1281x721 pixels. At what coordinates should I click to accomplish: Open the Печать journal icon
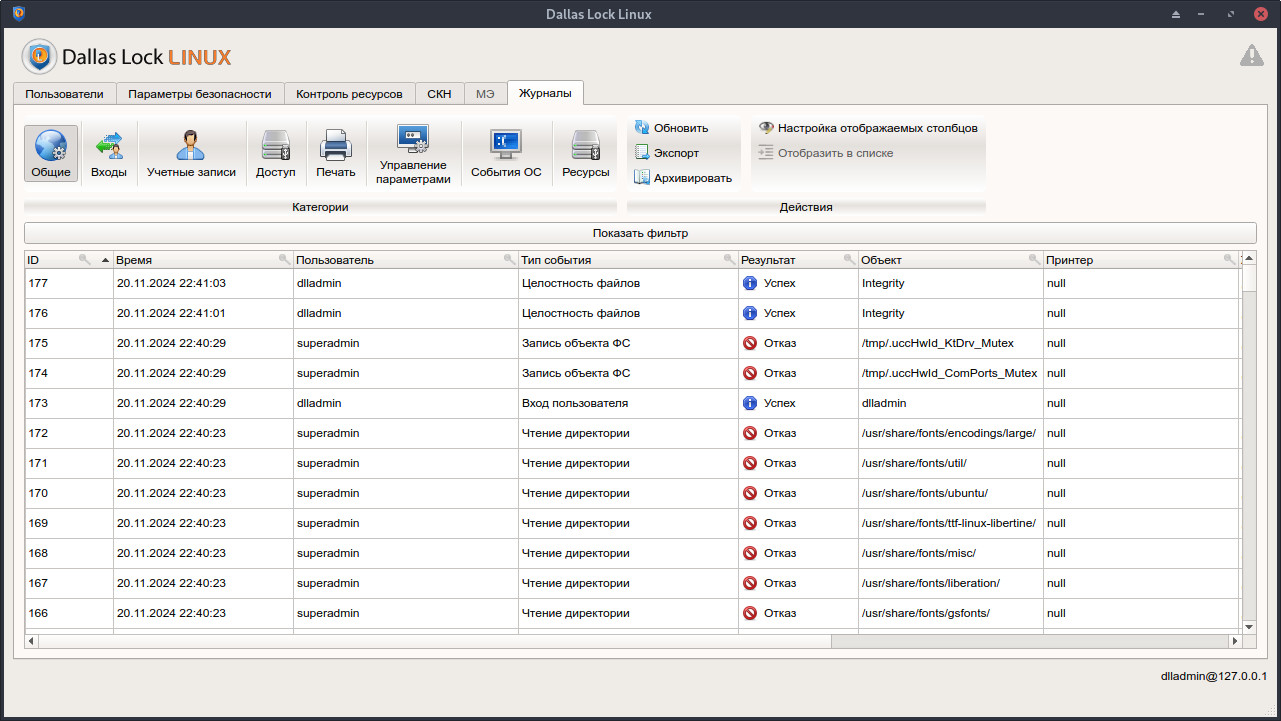tap(335, 152)
